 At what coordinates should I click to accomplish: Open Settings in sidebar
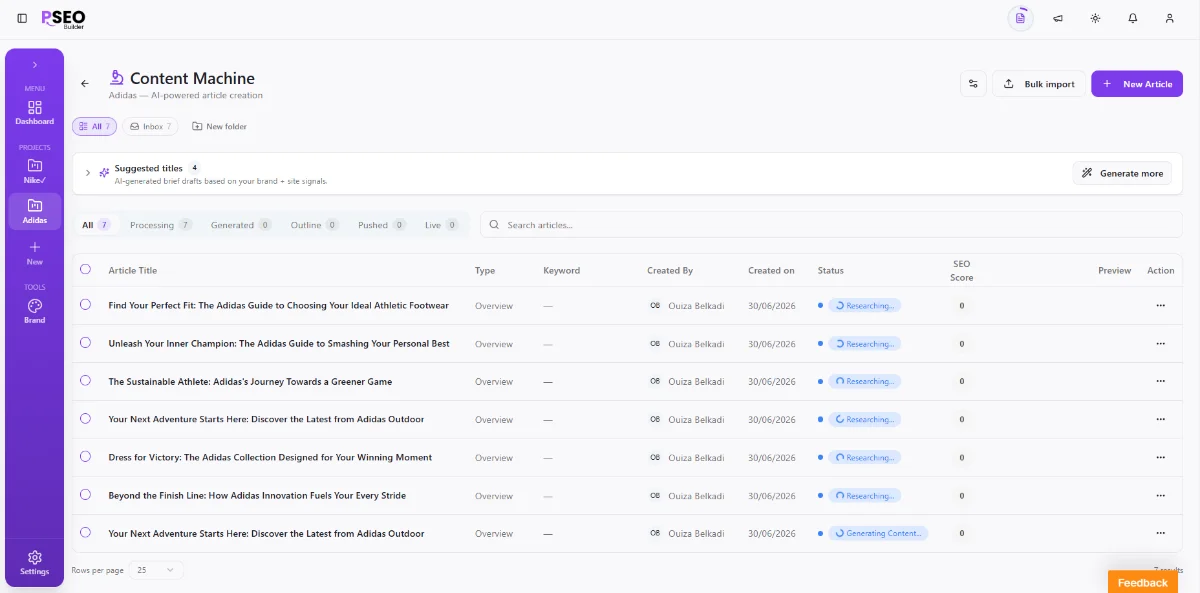(35, 563)
